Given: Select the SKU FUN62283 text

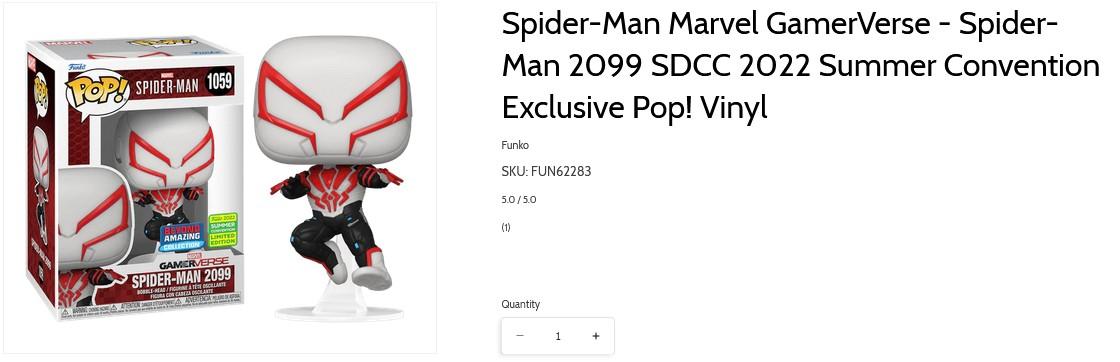Looking at the screenshot, I should coord(546,171).
